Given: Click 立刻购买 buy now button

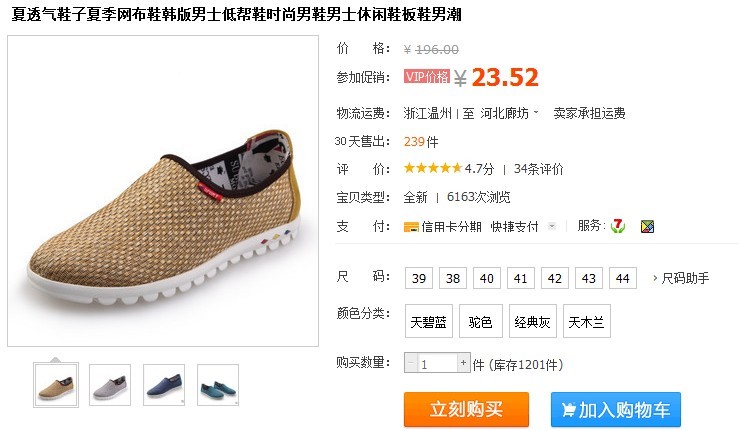Looking at the screenshot, I should [466, 409].
